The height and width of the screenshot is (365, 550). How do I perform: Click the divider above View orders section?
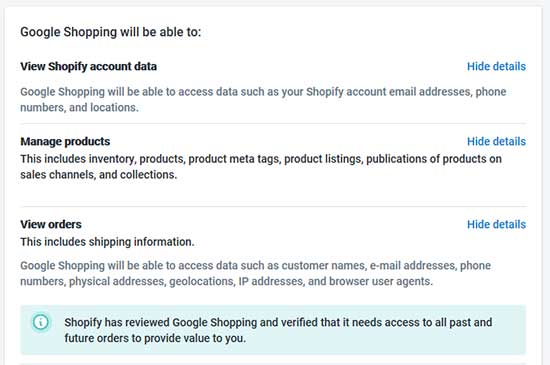273,206
